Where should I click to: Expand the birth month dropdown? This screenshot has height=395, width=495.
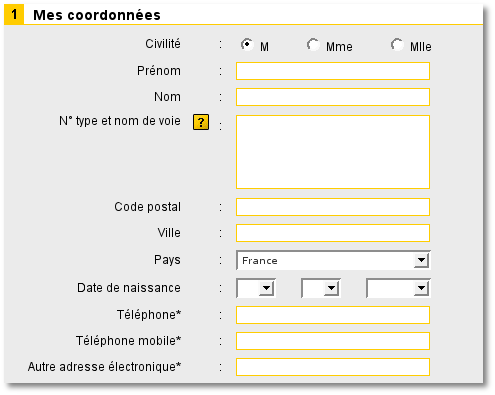321,288
